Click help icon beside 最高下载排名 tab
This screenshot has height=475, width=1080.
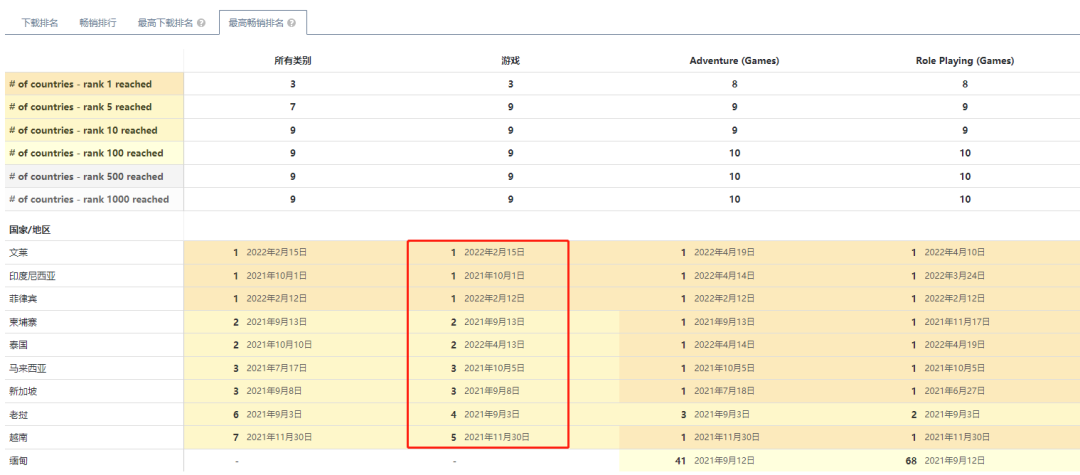coord(202,22)
